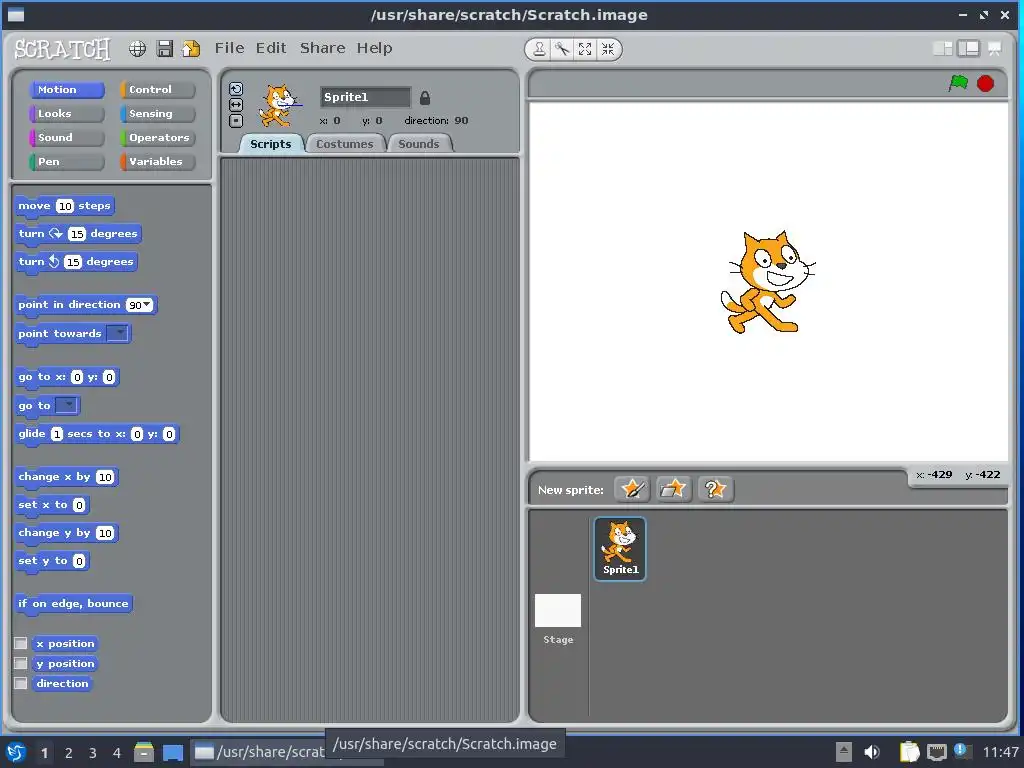The width and height of the screenshot is (1024, 768).
Task: Switch to the Sounds tab
Action: pyautogui.click(x=419, y=144)
